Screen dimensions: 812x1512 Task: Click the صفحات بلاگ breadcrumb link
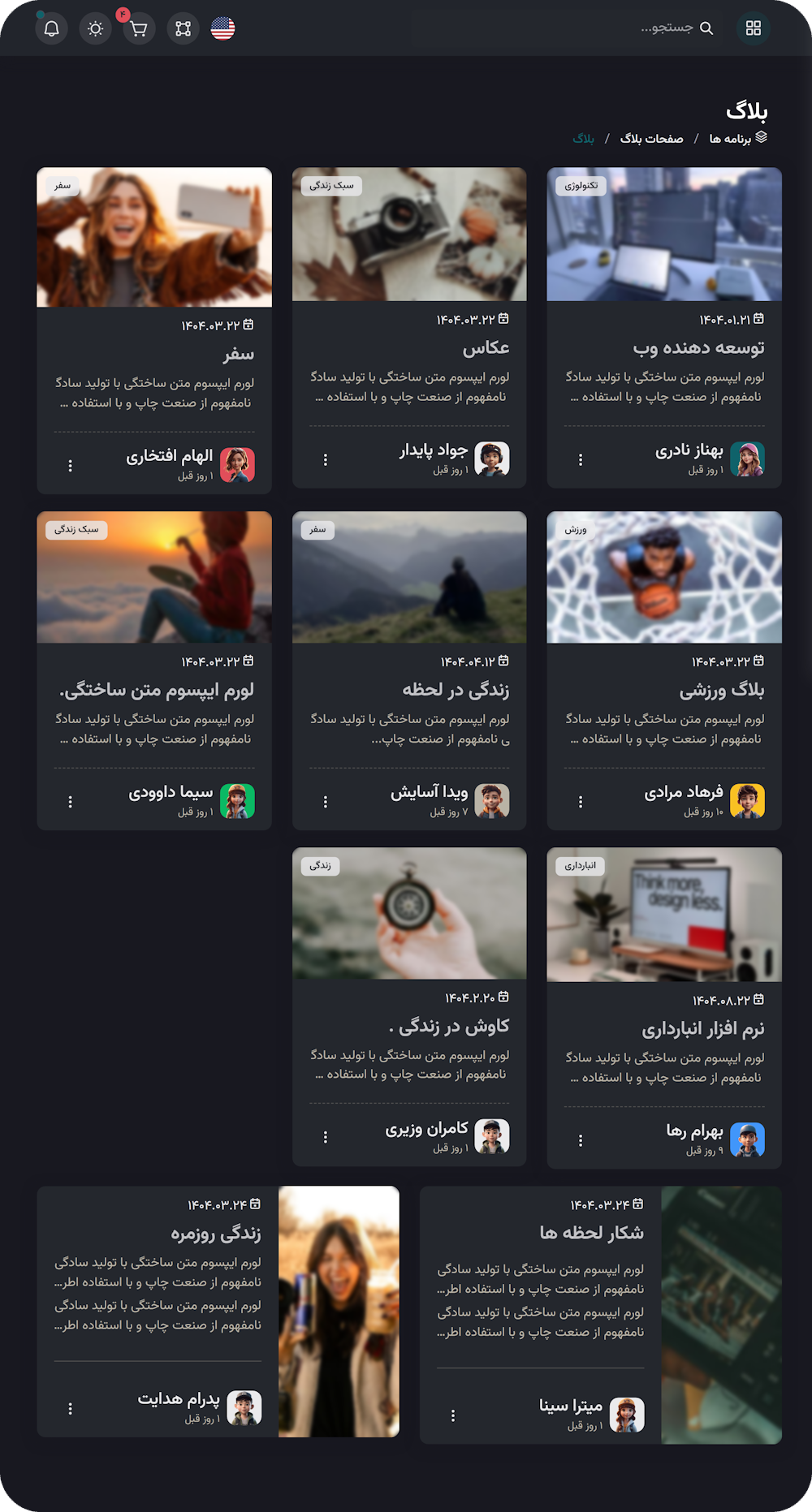651,139
